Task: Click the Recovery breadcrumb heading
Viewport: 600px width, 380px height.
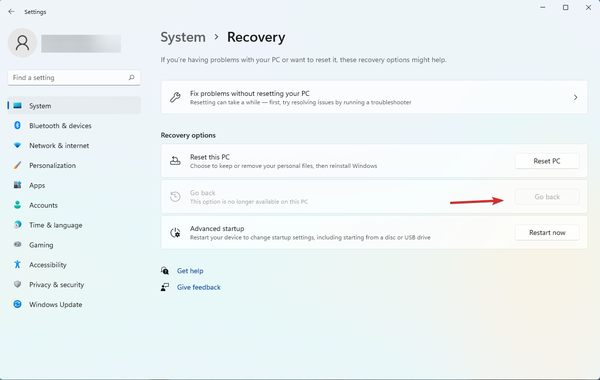Action: coord(256,37)
